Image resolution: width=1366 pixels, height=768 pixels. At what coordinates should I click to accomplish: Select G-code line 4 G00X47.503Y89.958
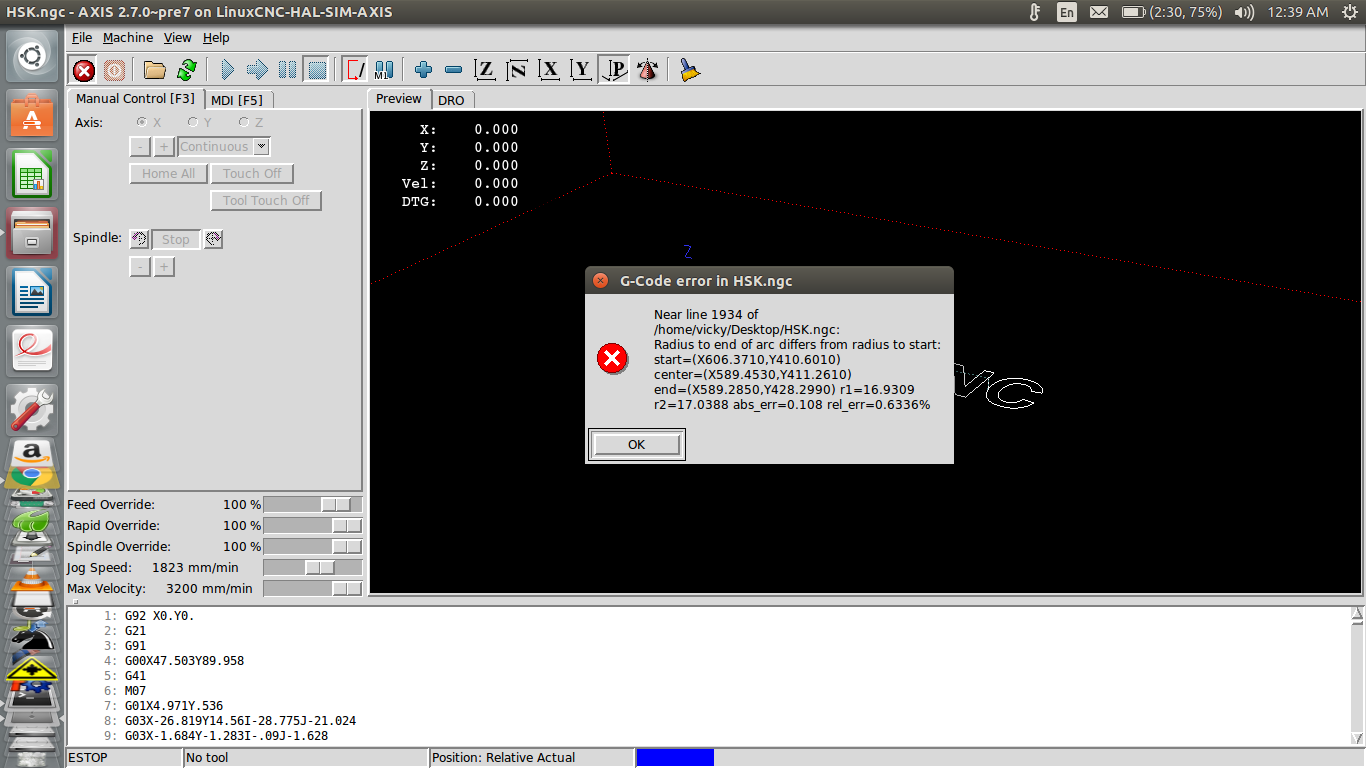click(184, 661)
